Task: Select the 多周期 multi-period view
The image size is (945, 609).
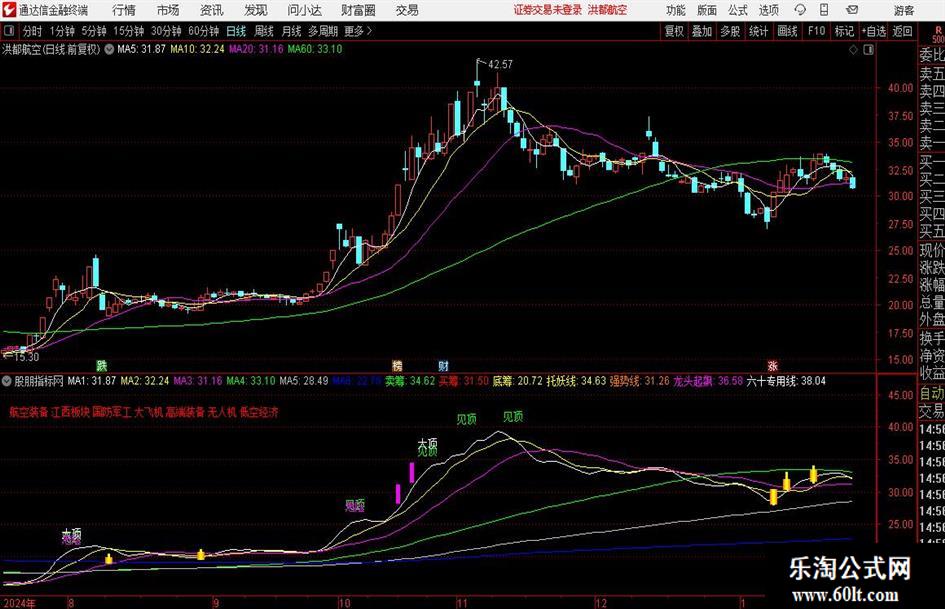Action: pyautogui.click(x=323, y=31)
